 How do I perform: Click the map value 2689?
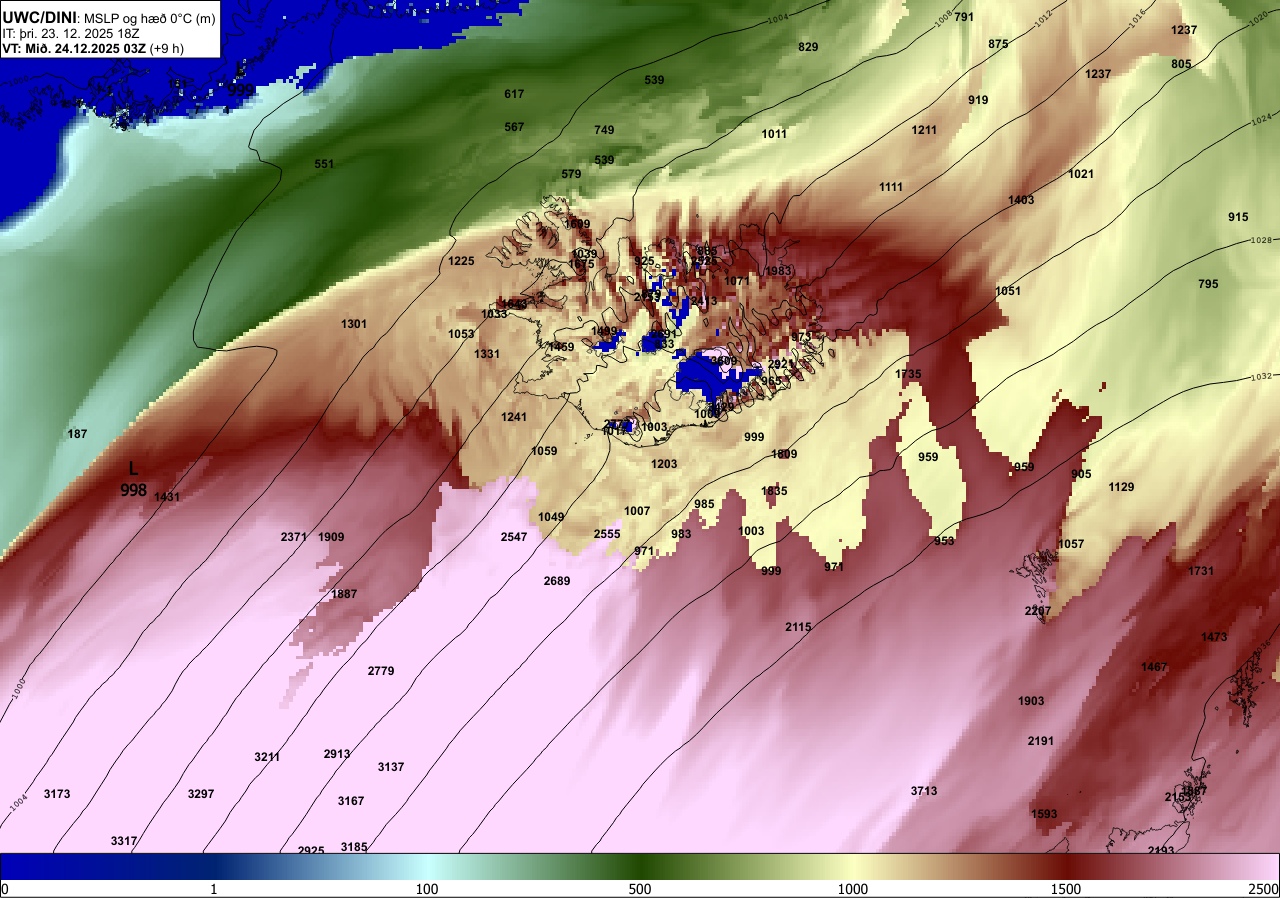point(557,581)
